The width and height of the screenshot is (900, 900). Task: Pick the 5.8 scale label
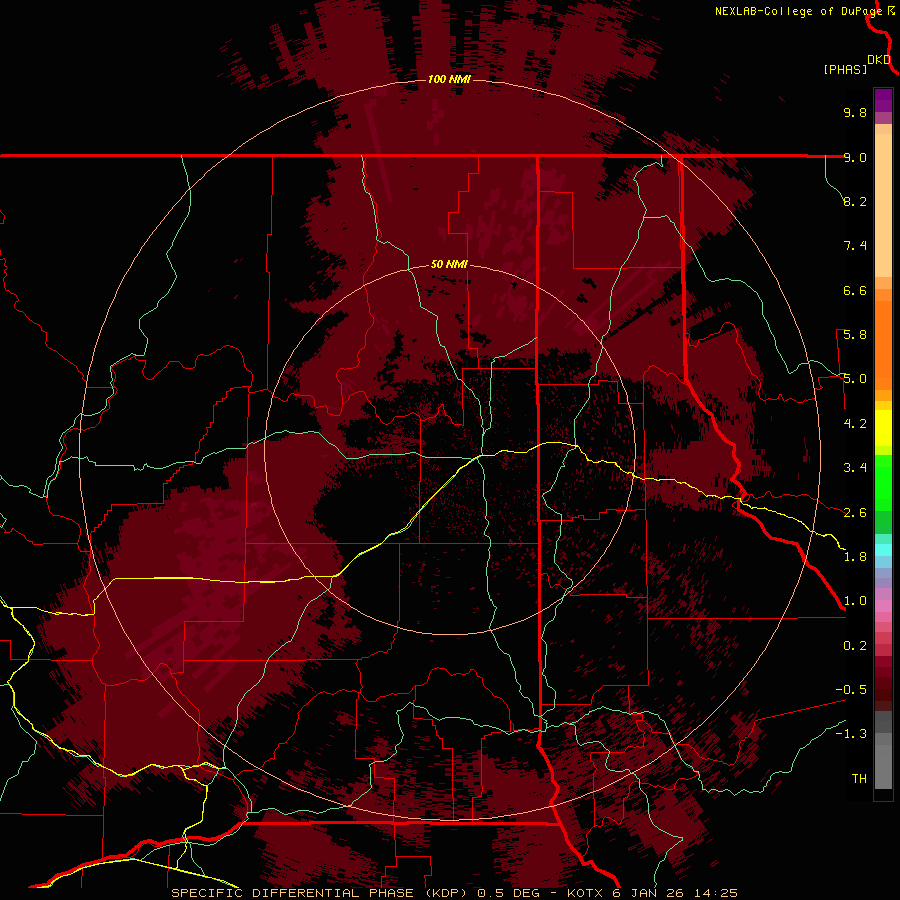(855, 335)
